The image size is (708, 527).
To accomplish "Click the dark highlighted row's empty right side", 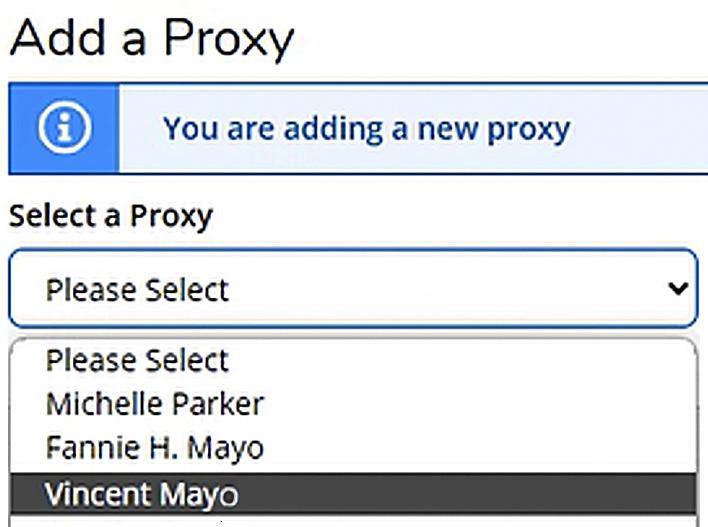I will tap(500, 494).
